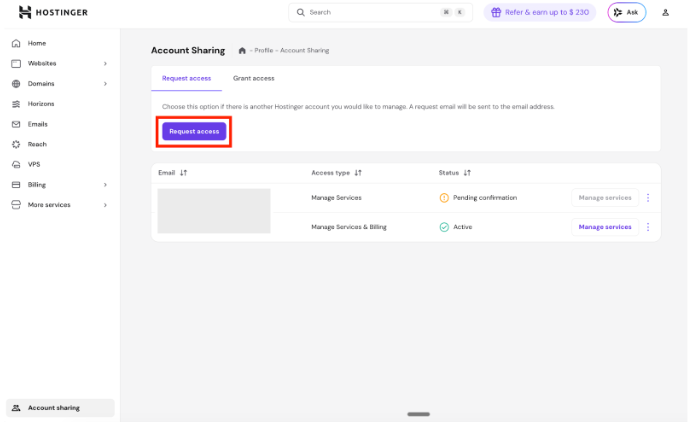Click the Emails envelope icon
Image resolution: width=688 pixels, height=422 pixels.
[16, 124]
